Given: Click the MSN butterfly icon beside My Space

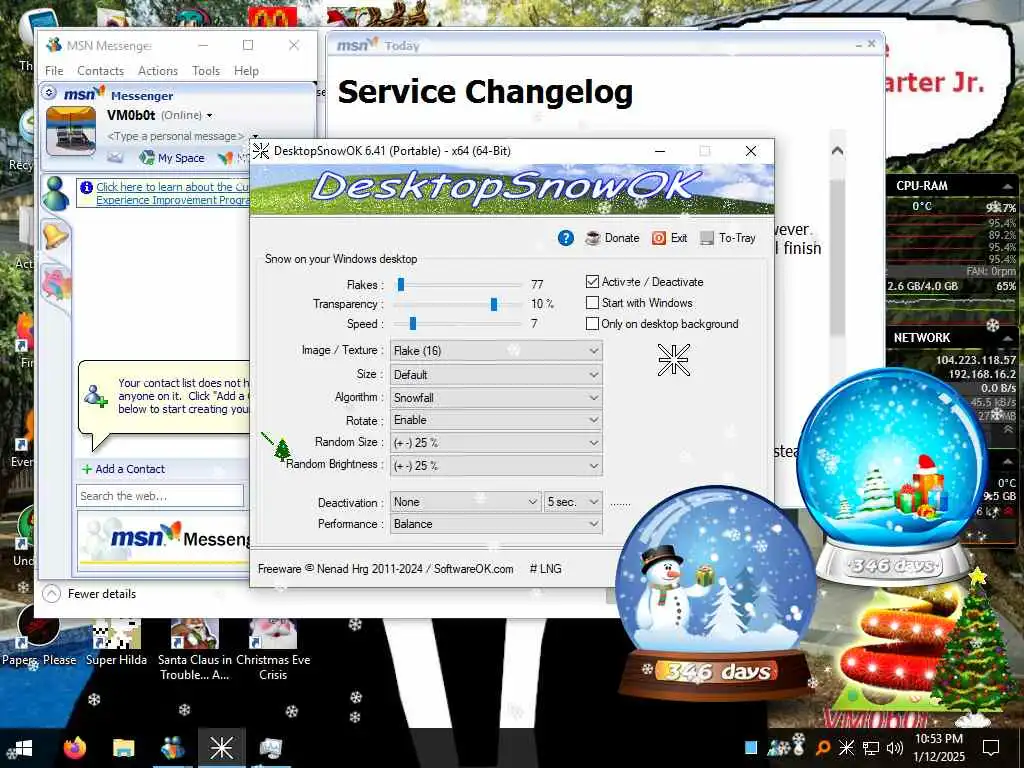Looking at the screenshot, I should pos(225,157).
